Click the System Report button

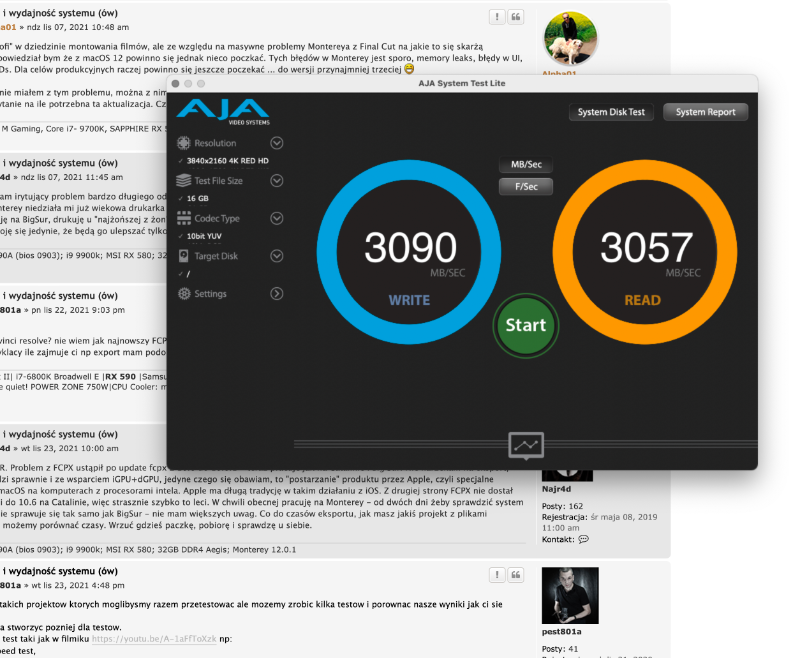(x=706, y=112)
